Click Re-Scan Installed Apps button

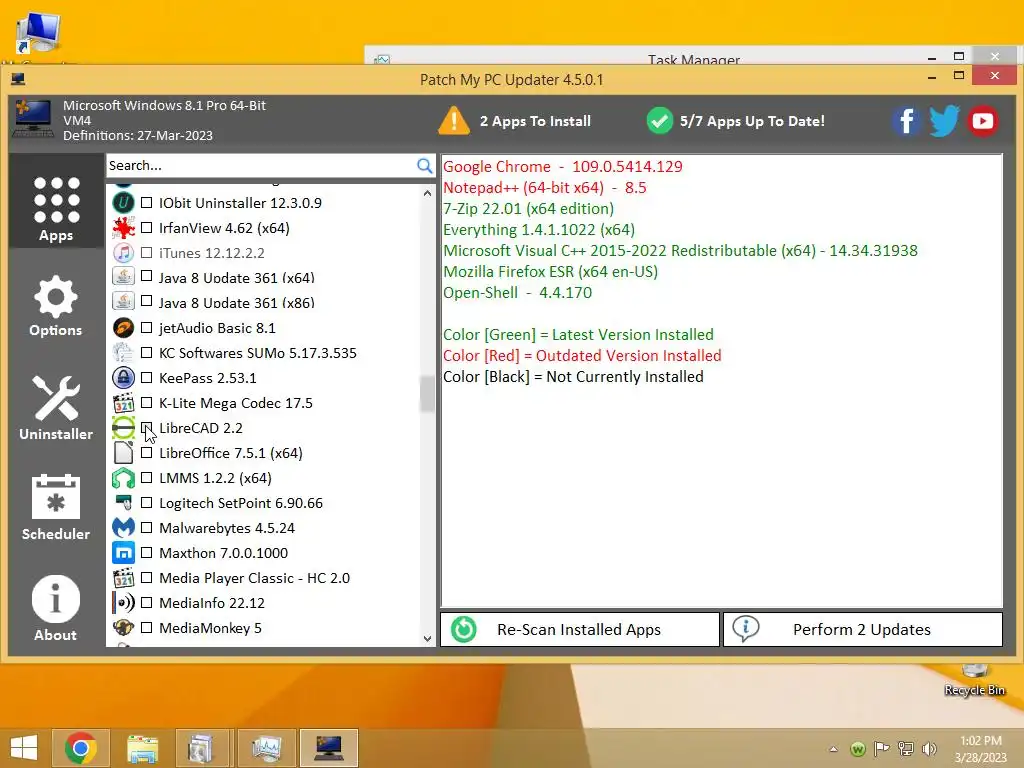(x=580, y=630)
